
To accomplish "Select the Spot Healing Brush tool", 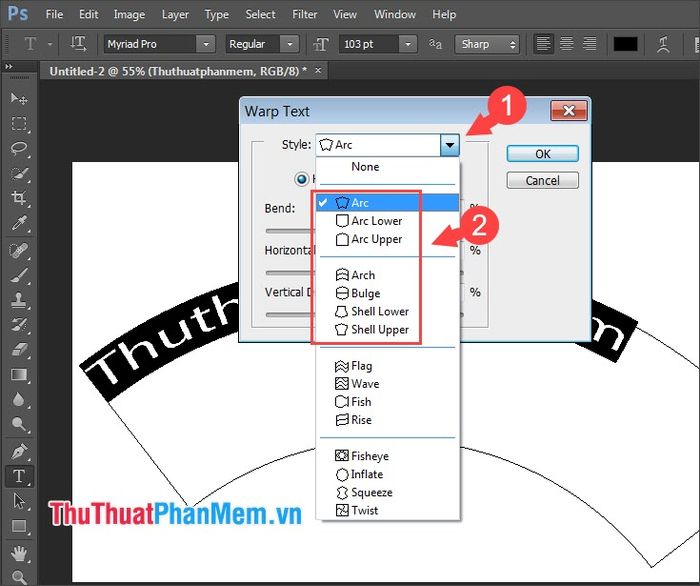I will [19, 251].
